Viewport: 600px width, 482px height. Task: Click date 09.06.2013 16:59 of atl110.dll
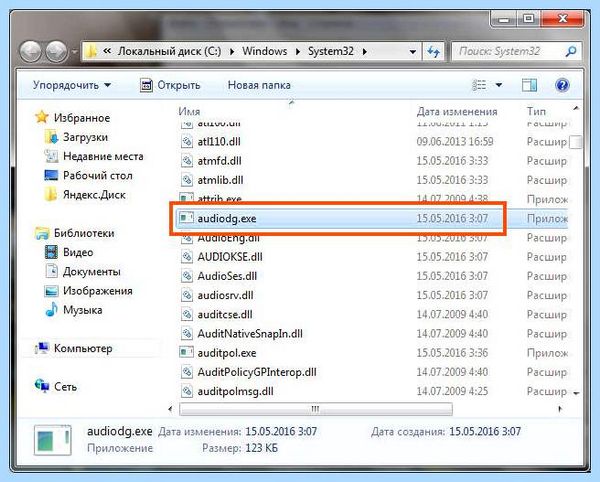pos(455,142)
